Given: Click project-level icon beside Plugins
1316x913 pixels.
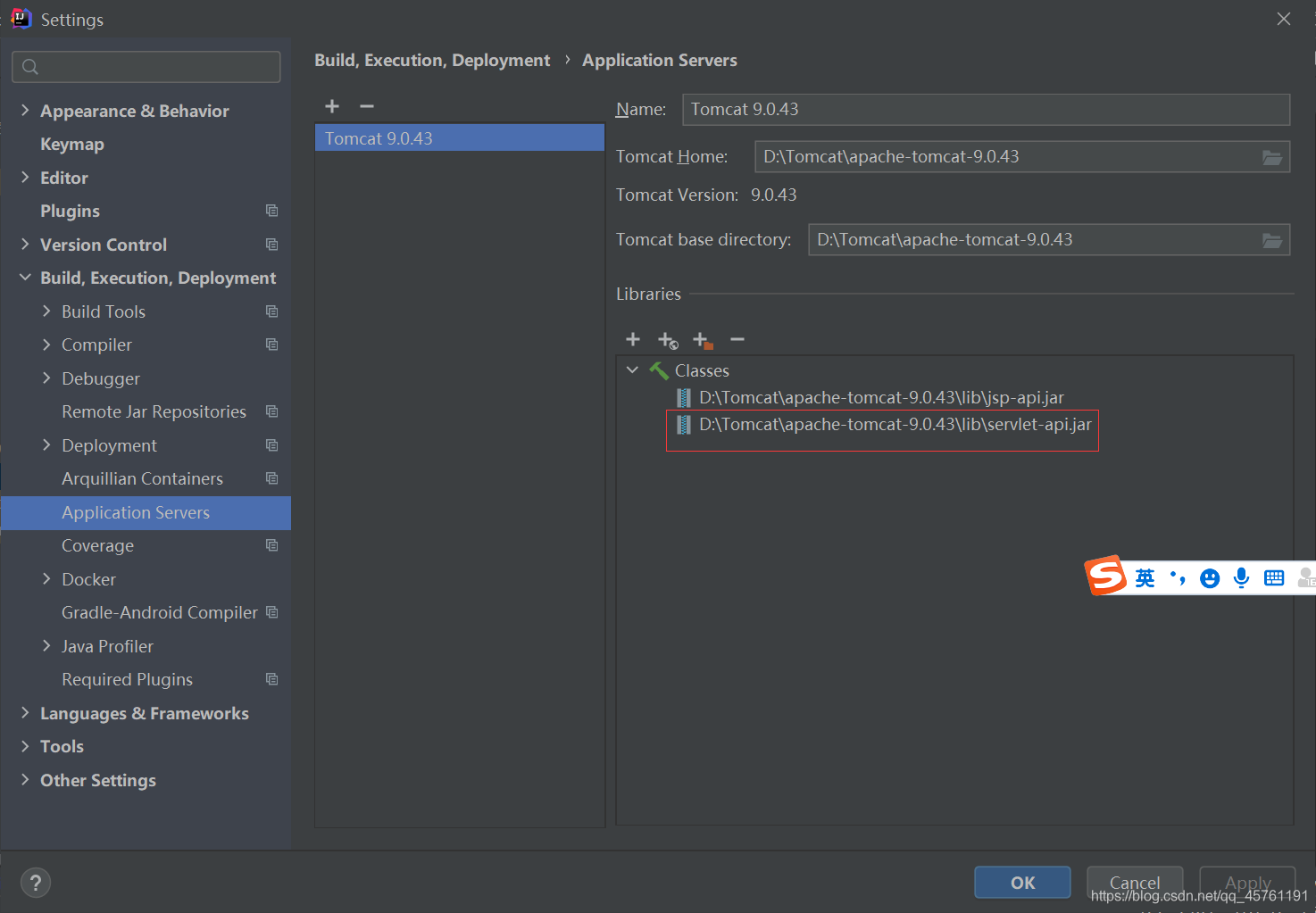Looking at the screenshot, I should [x=272, y=211].
